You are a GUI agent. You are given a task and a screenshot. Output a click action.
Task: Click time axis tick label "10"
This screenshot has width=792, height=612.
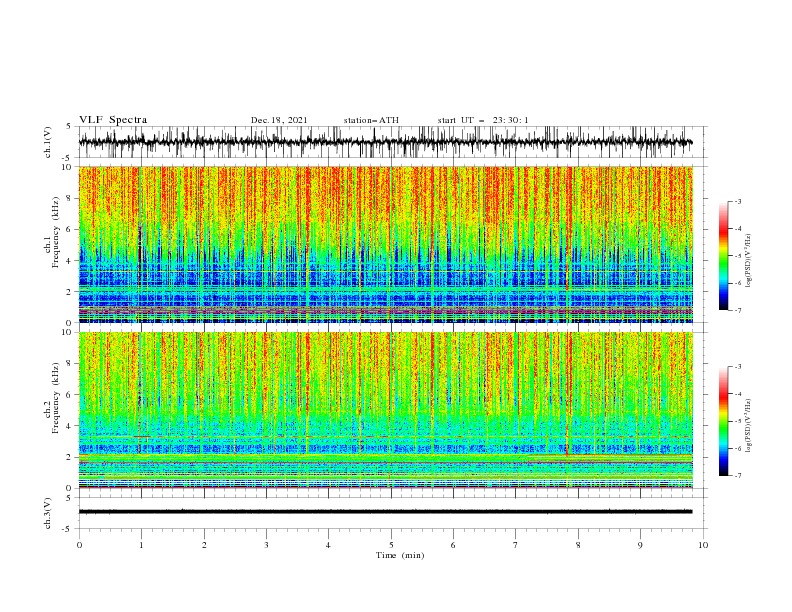[703, 545]
